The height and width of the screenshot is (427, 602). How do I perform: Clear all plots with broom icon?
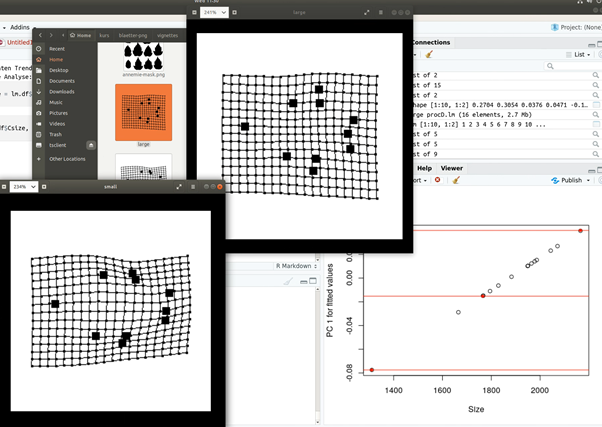click(x=455, y=181)
